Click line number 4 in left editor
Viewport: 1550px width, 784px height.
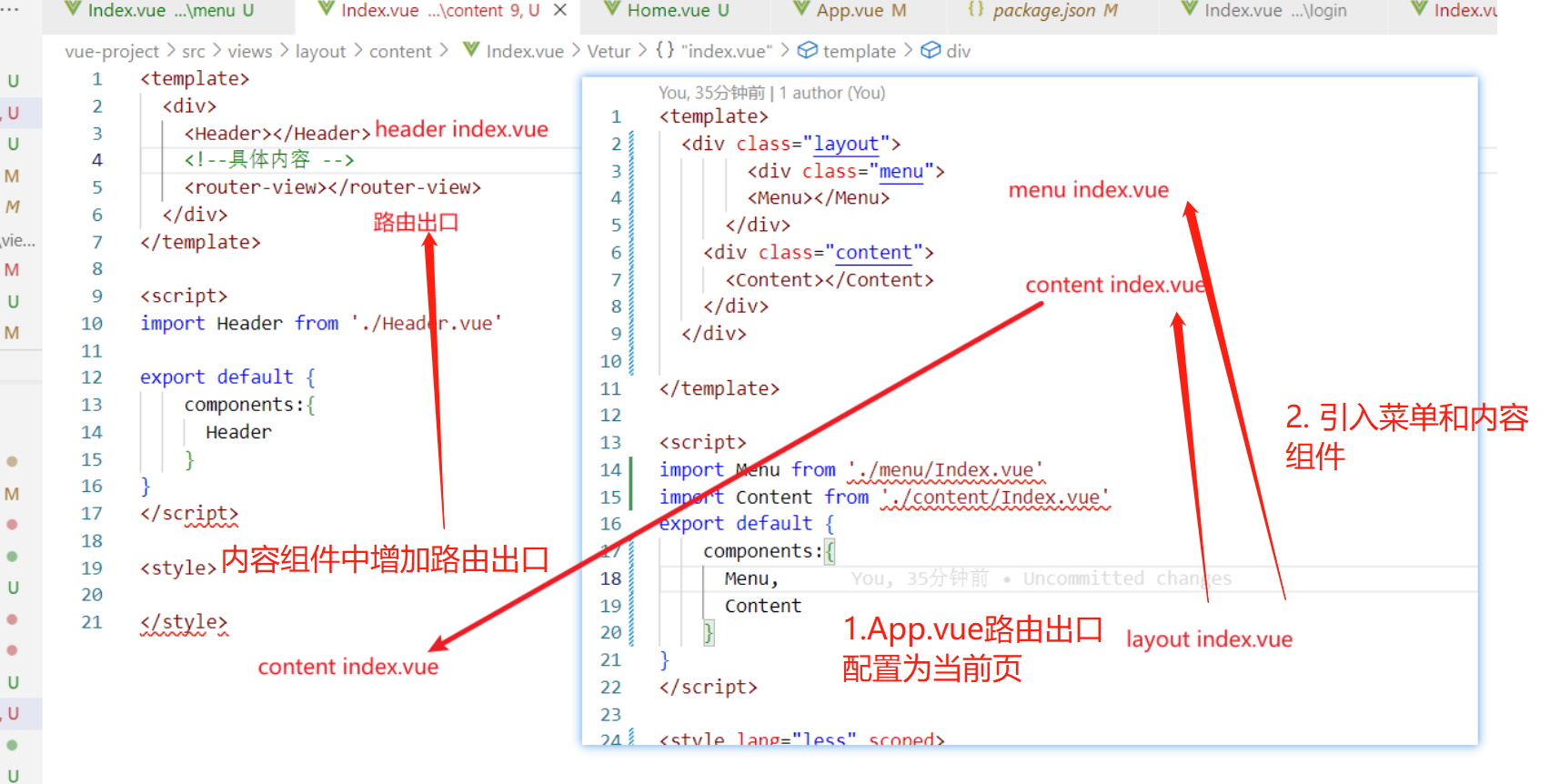97,160
